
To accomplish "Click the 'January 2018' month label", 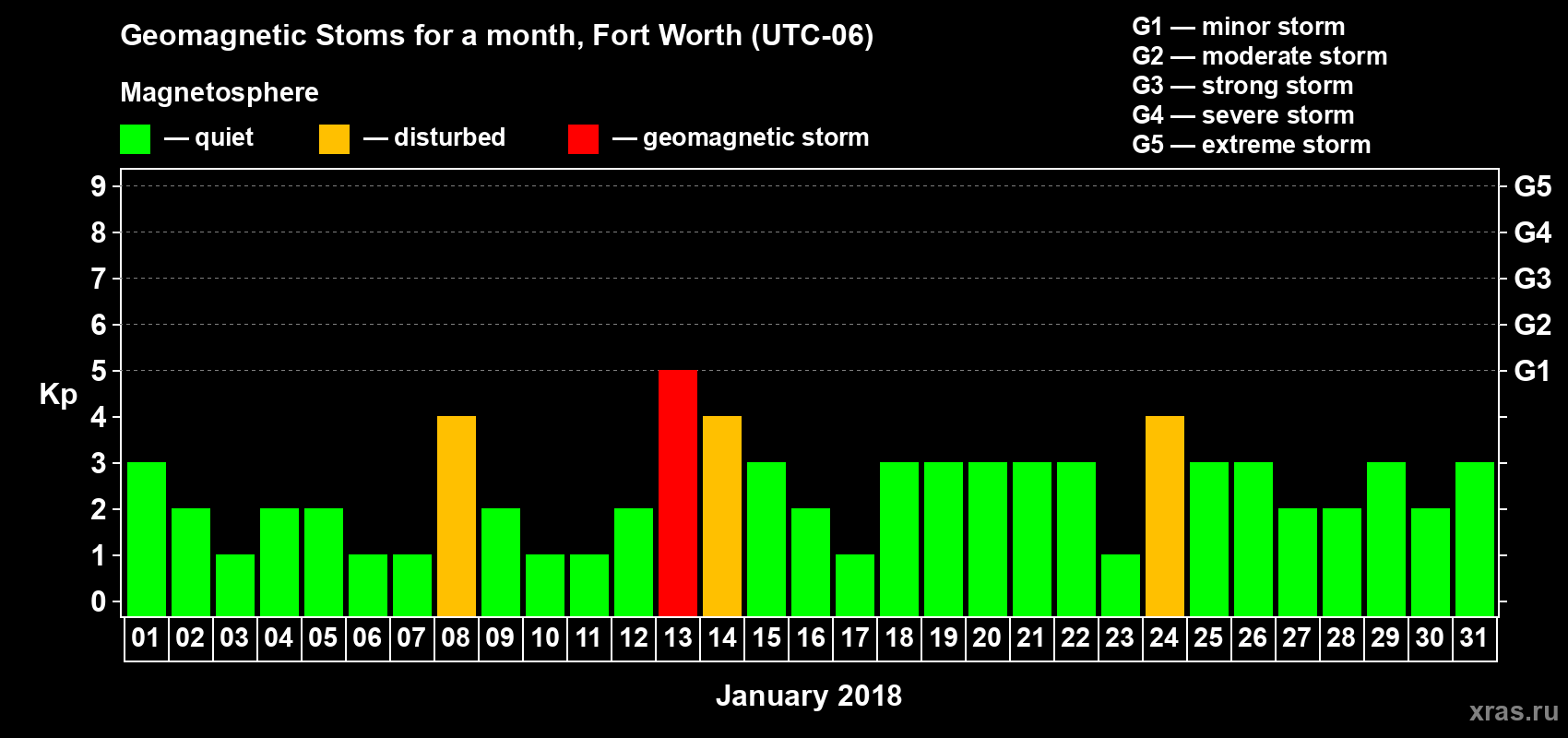I will tap(809, 696).
